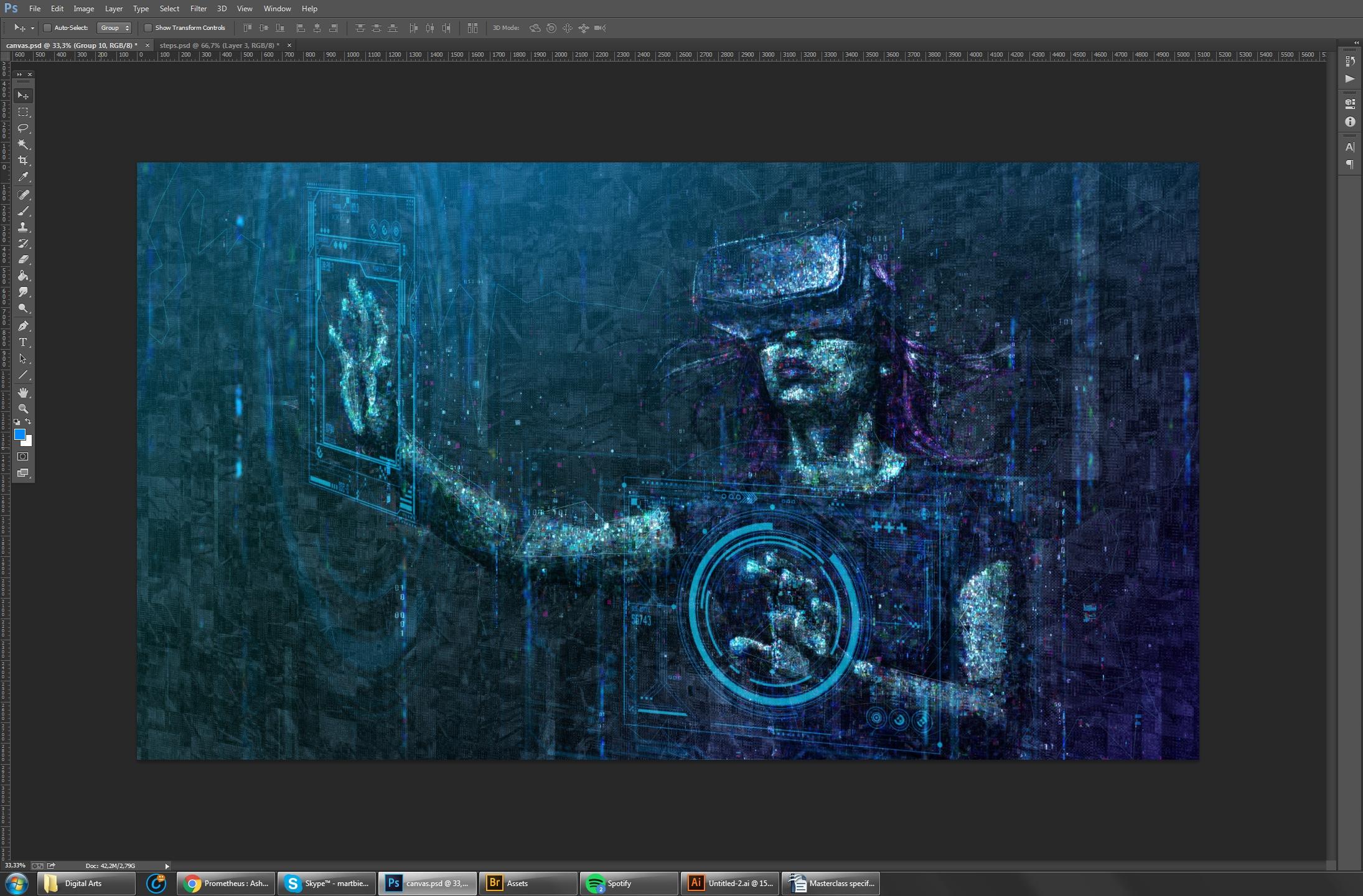Open the Properties panel icon
Image resolution: width=1363 pixels, height=896 pixels.
pyautogui.click(x=1349, y=104)
